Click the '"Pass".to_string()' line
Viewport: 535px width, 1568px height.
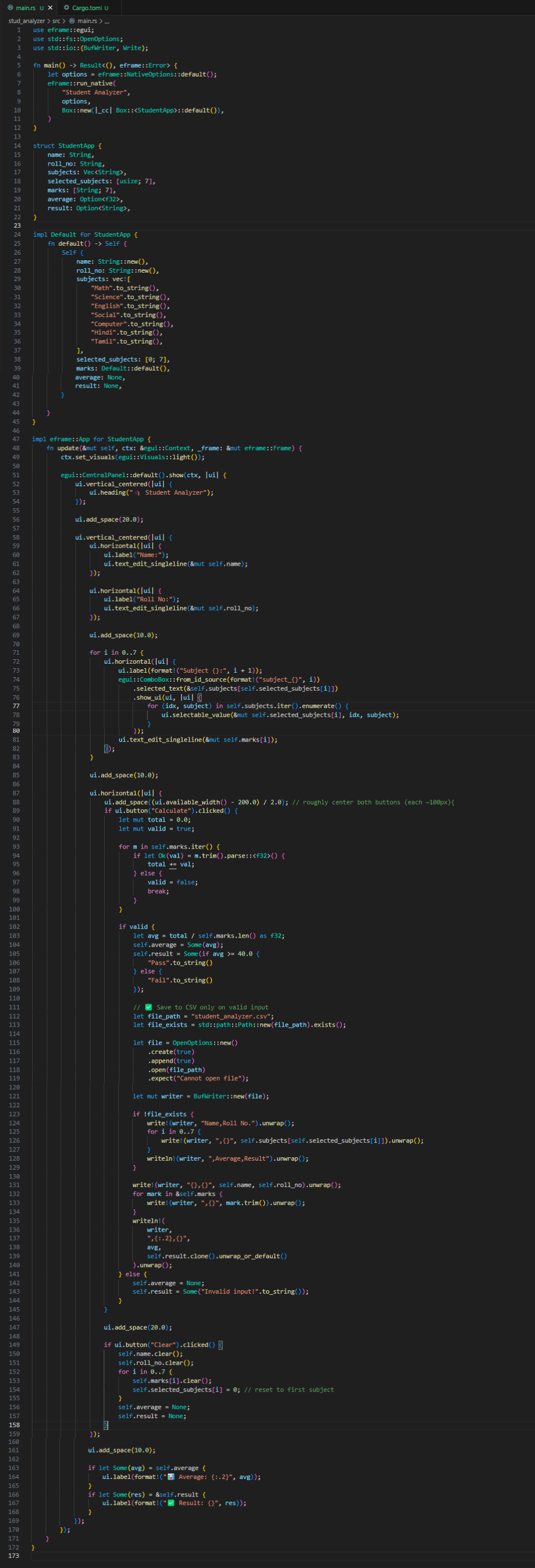tap(180, 963)
